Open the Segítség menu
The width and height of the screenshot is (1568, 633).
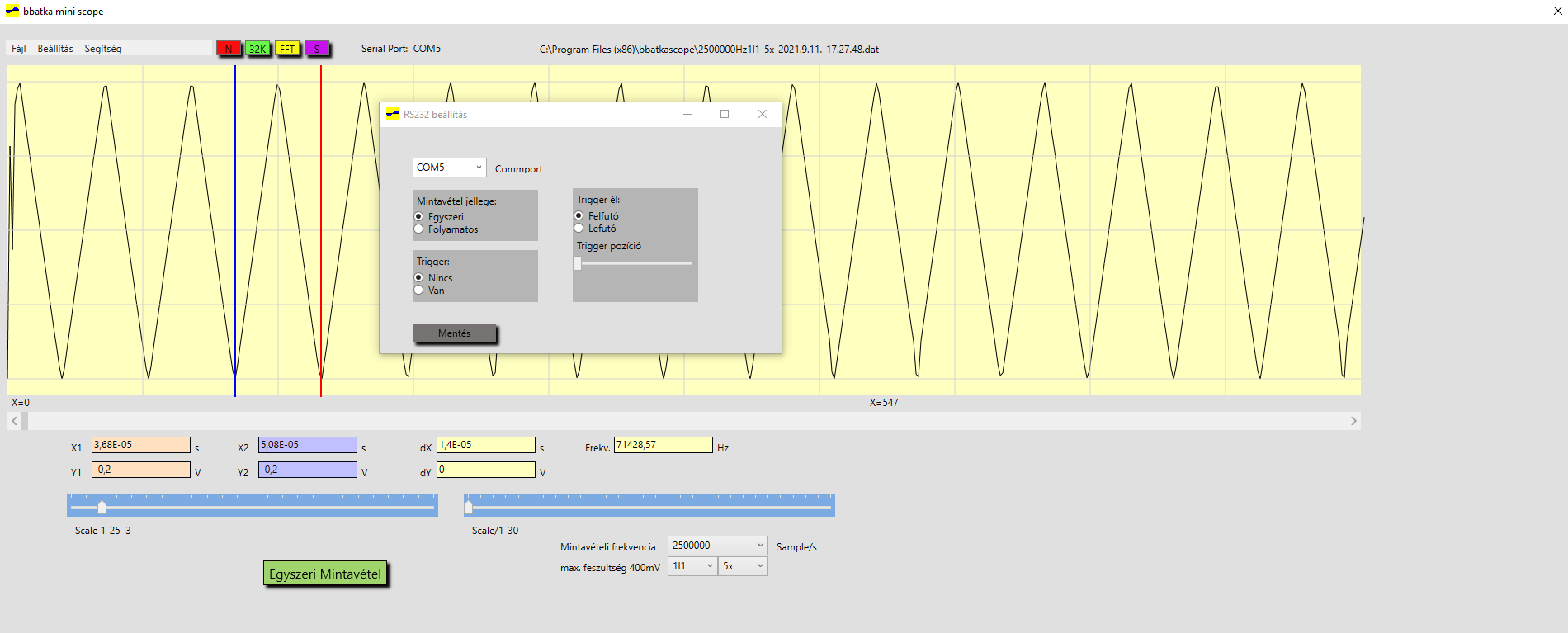(103, 49)
